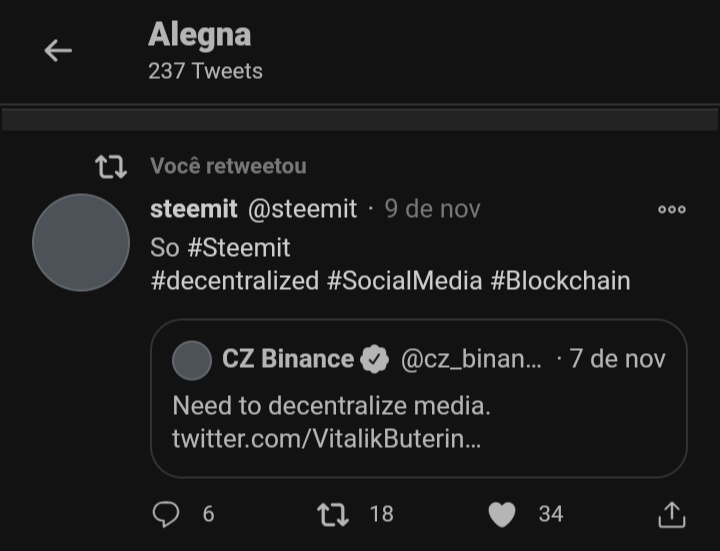Screen dimensions: 720x551
Task: Open the #SocialMedia hashtag
Action: click(405, 281)
